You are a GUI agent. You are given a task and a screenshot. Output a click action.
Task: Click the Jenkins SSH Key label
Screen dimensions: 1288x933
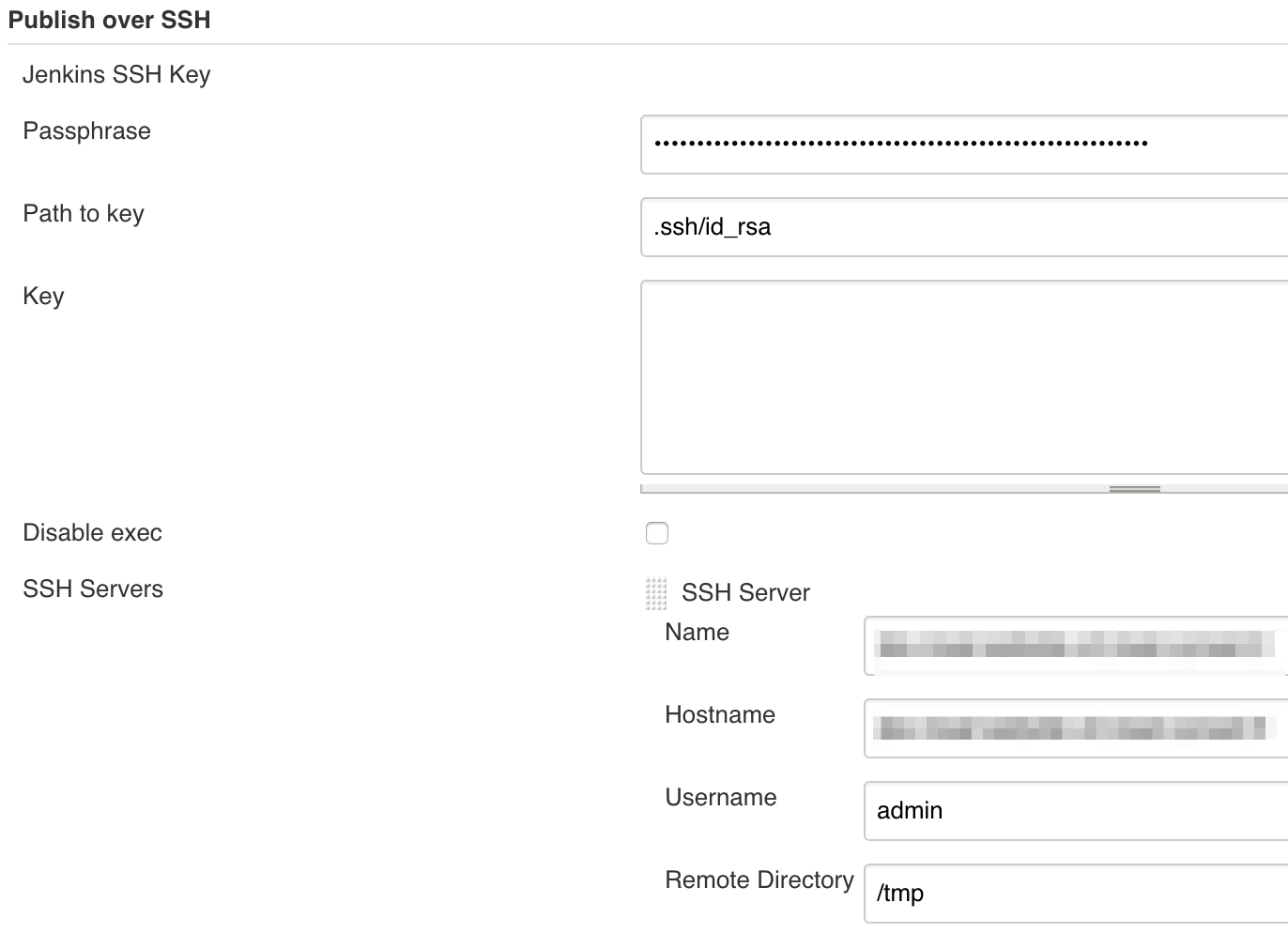point(116,75)
